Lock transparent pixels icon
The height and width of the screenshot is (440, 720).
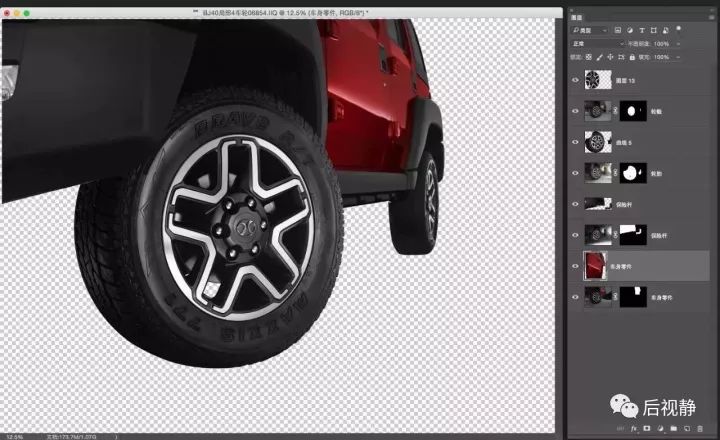pyautogui.click(x=589, y=57)
